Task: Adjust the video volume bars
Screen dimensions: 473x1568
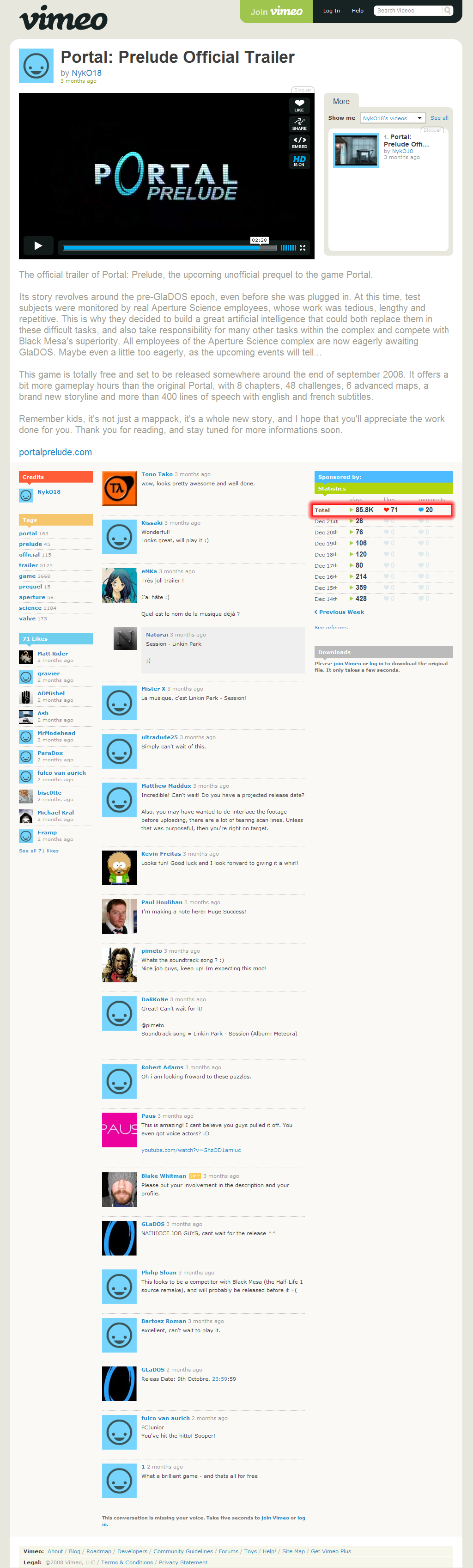Action: [288, 248]
